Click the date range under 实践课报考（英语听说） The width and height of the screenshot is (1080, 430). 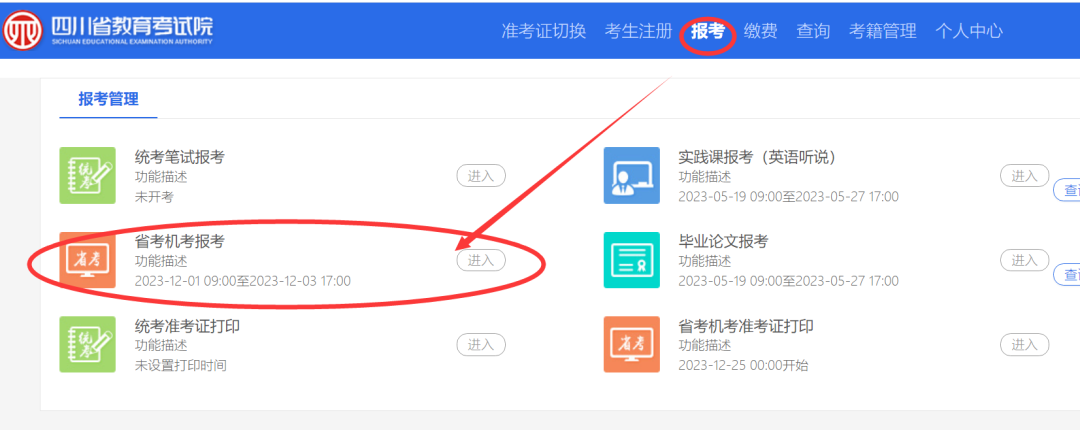[789, 197]
